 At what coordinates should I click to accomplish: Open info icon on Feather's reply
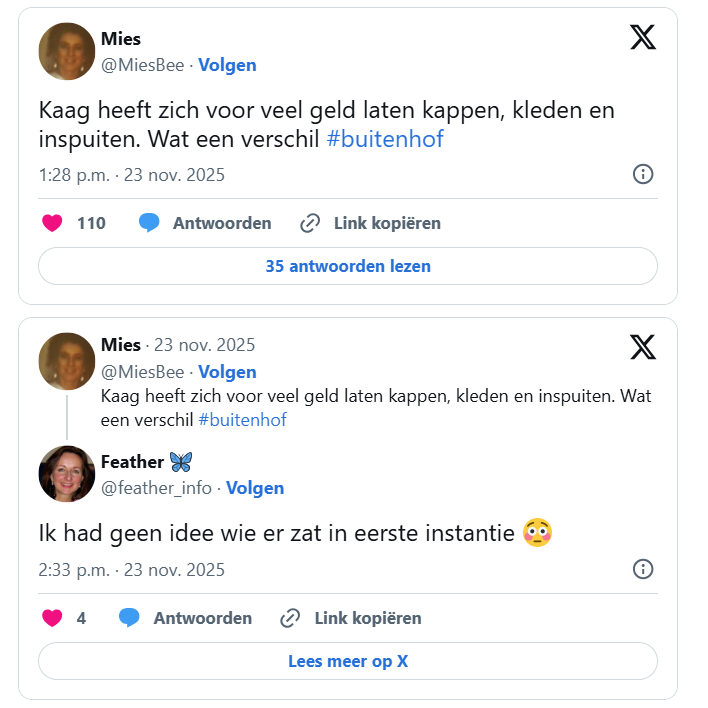point(643,569)
